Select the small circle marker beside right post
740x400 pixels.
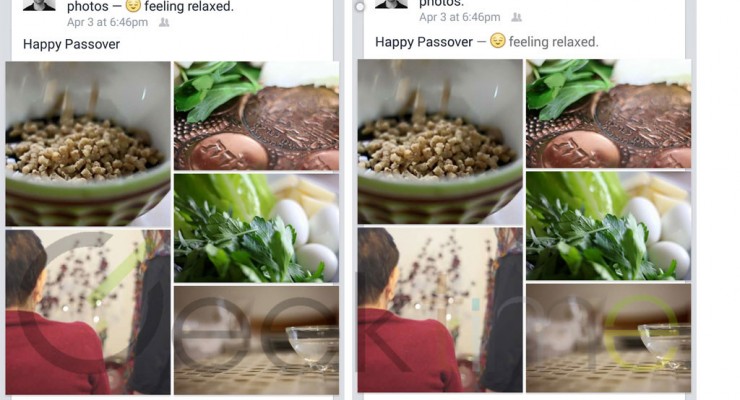(x=360, y=7)
